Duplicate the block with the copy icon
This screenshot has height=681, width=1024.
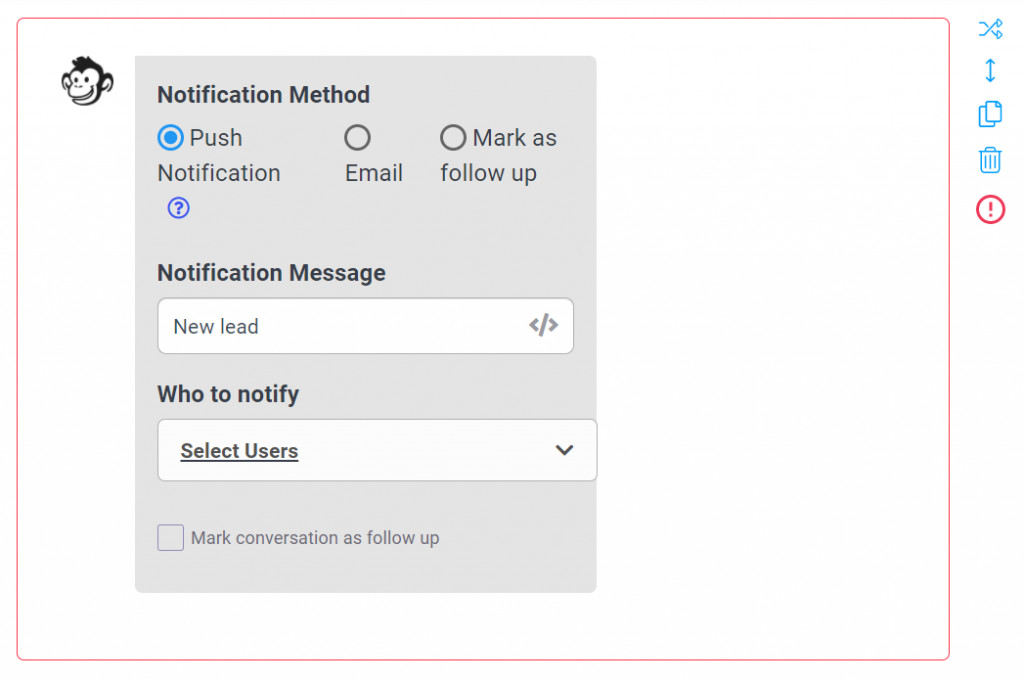click(x=990, y=114)
